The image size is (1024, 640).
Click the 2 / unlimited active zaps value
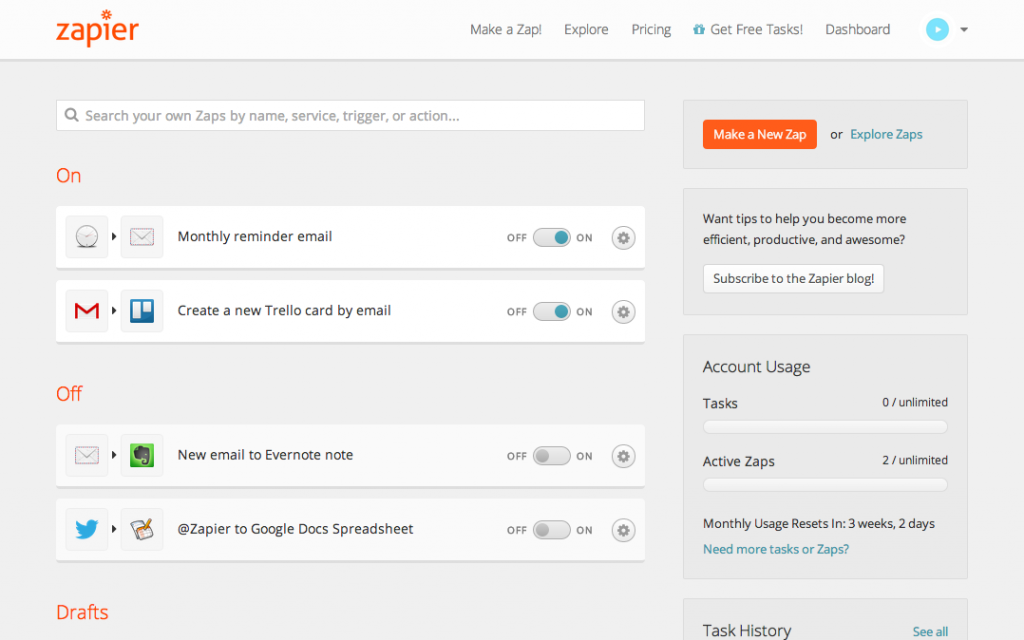(915, 460)
